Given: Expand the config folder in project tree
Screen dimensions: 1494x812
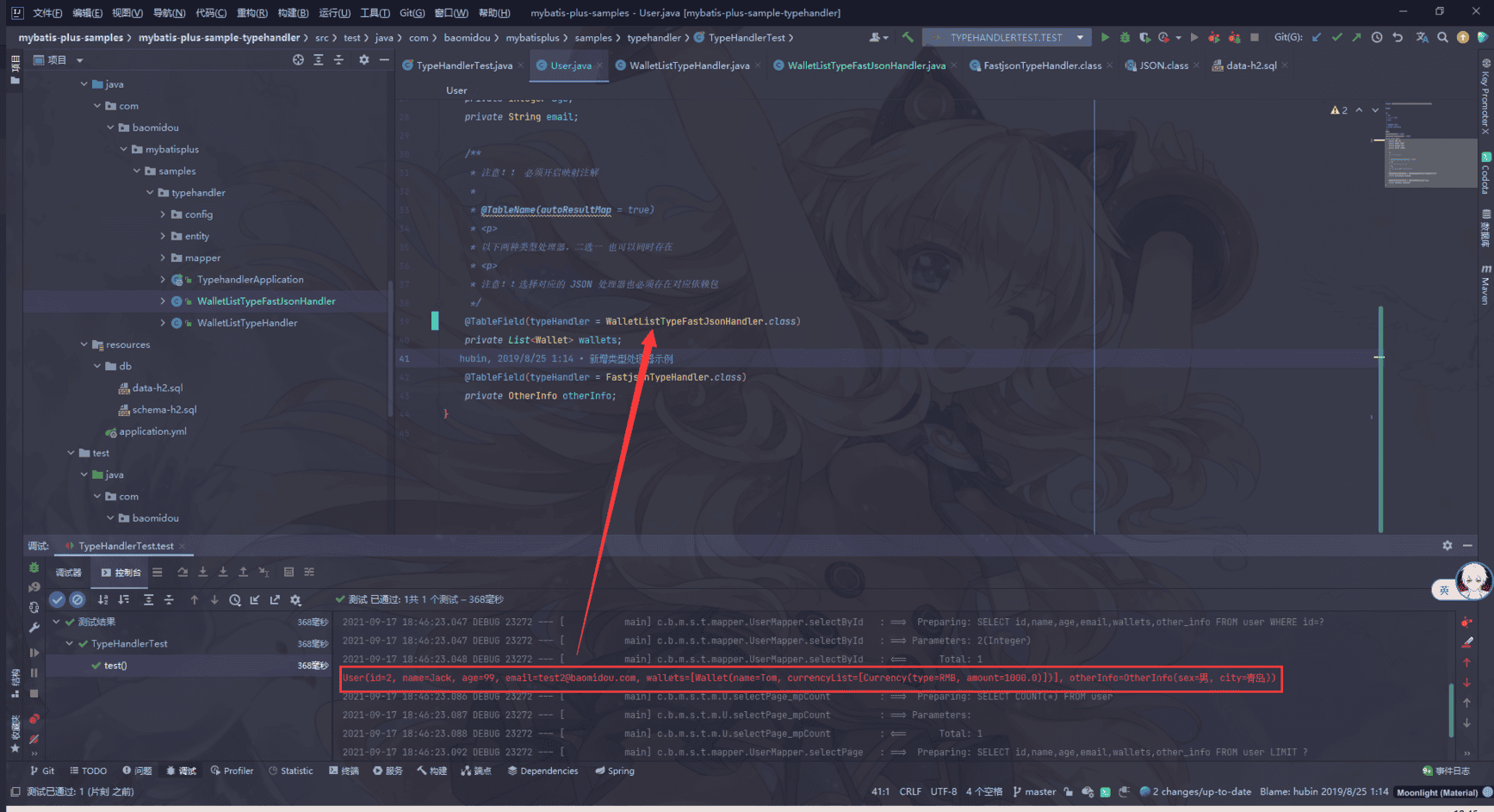Looking at the screenshot, I should (x=163, y=214).
